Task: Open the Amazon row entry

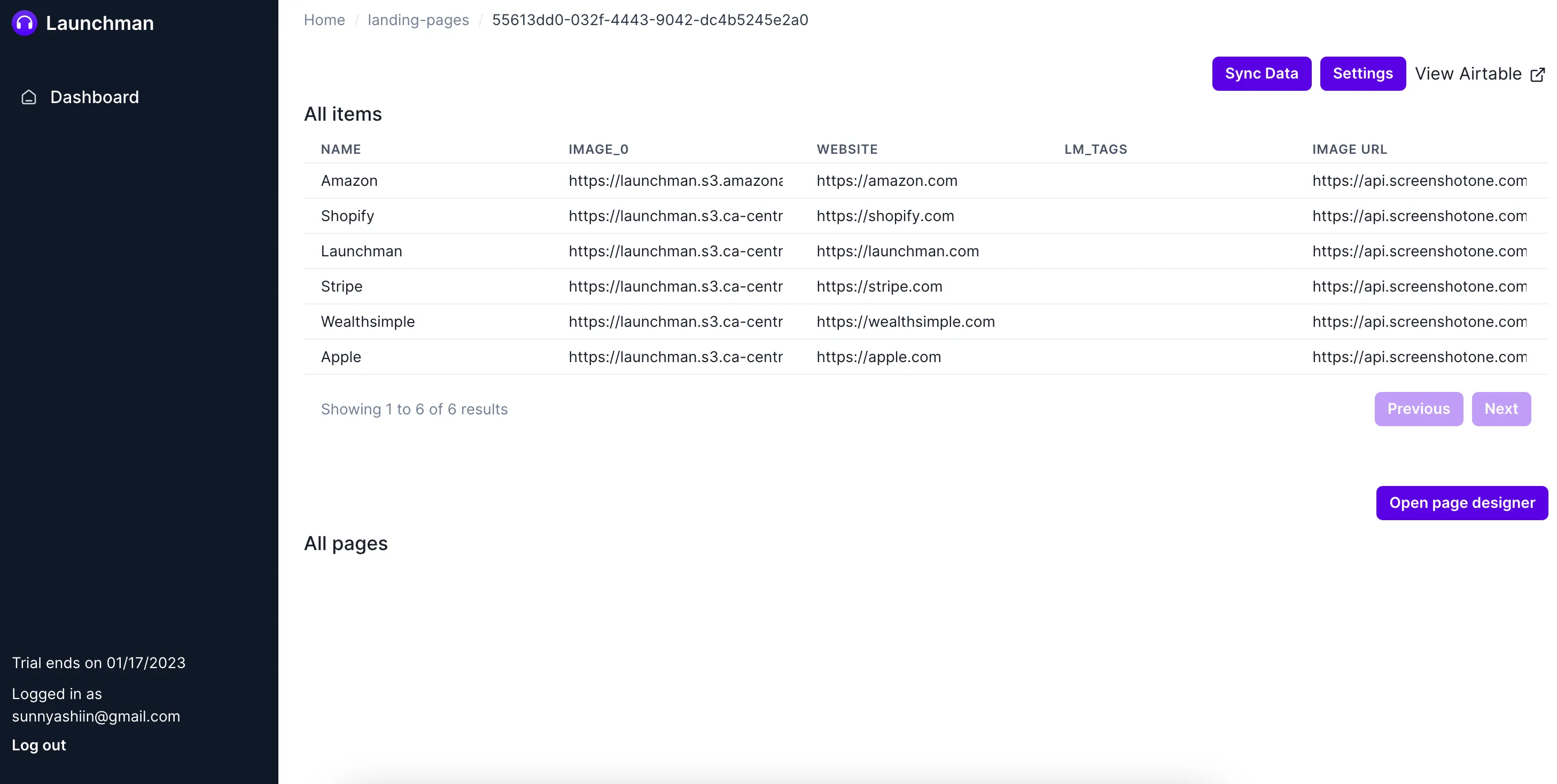Action: coord(349,180)
